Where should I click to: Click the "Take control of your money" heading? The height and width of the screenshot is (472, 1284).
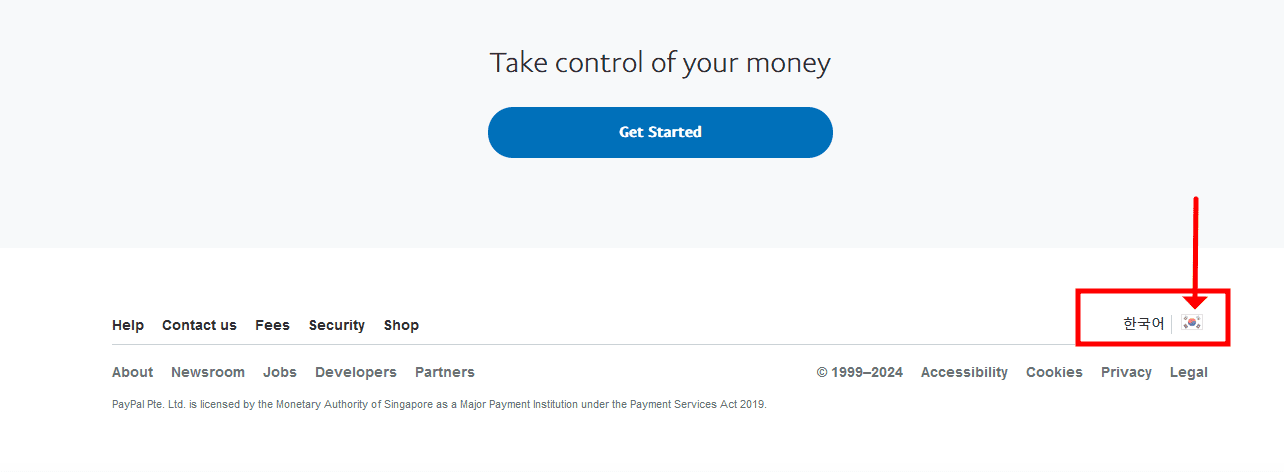pyautogui.click(x=660, y=63)
